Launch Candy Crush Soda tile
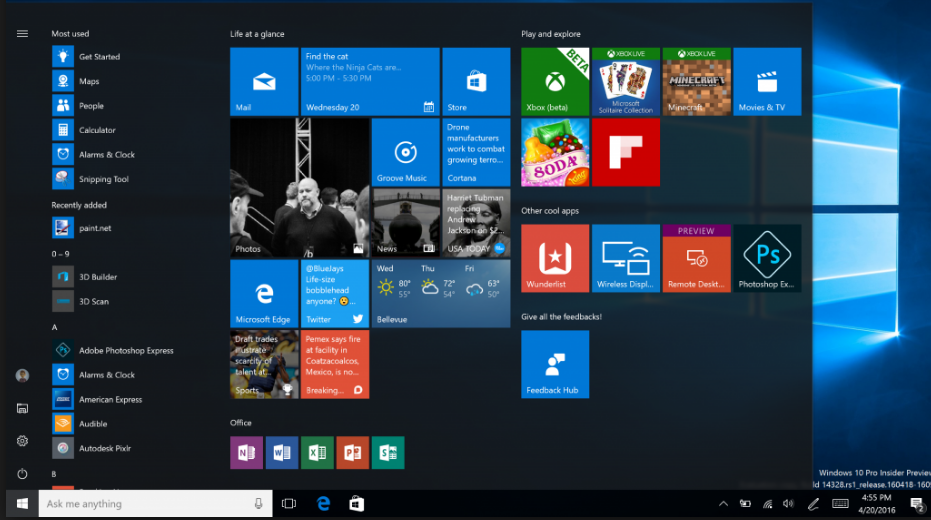931x520 pixels. [555, 152]
